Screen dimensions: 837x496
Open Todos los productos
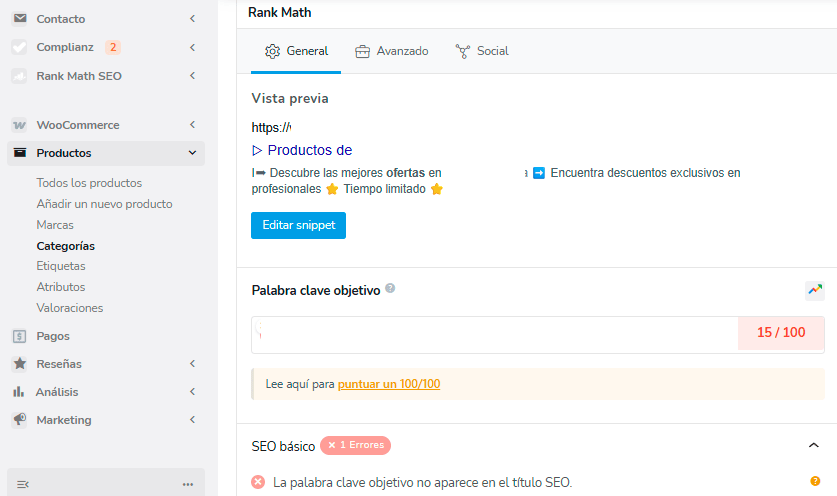pyautogui.click(x=89, y=183)
